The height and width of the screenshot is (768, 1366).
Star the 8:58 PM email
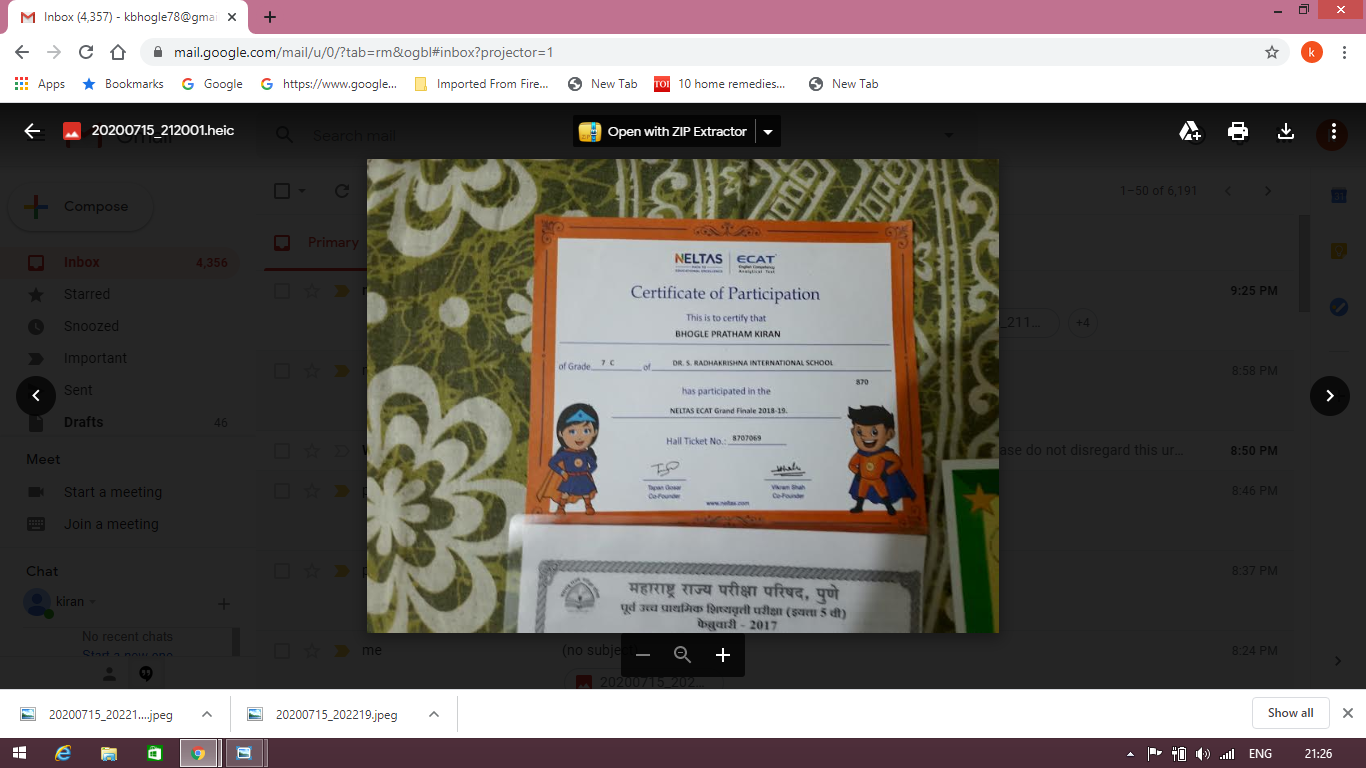(x=312, y=371)
